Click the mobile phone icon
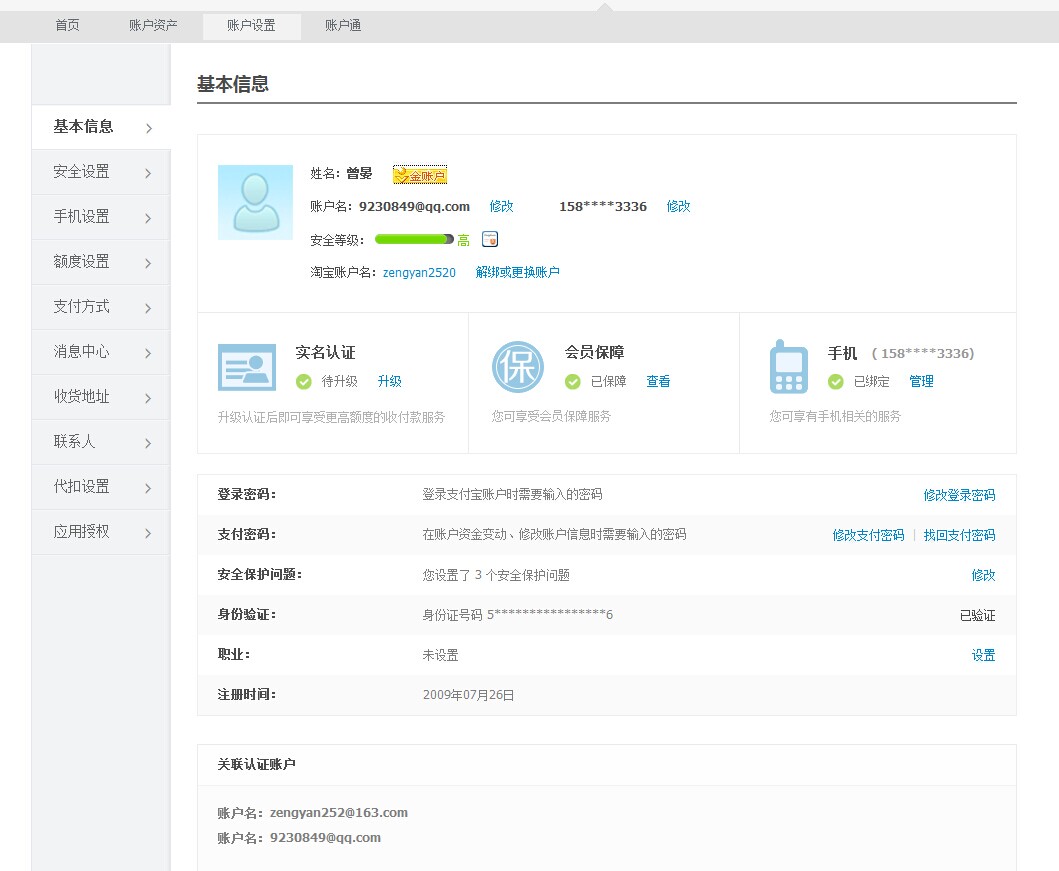1059x871 pixels. click(x=788, y=367)
